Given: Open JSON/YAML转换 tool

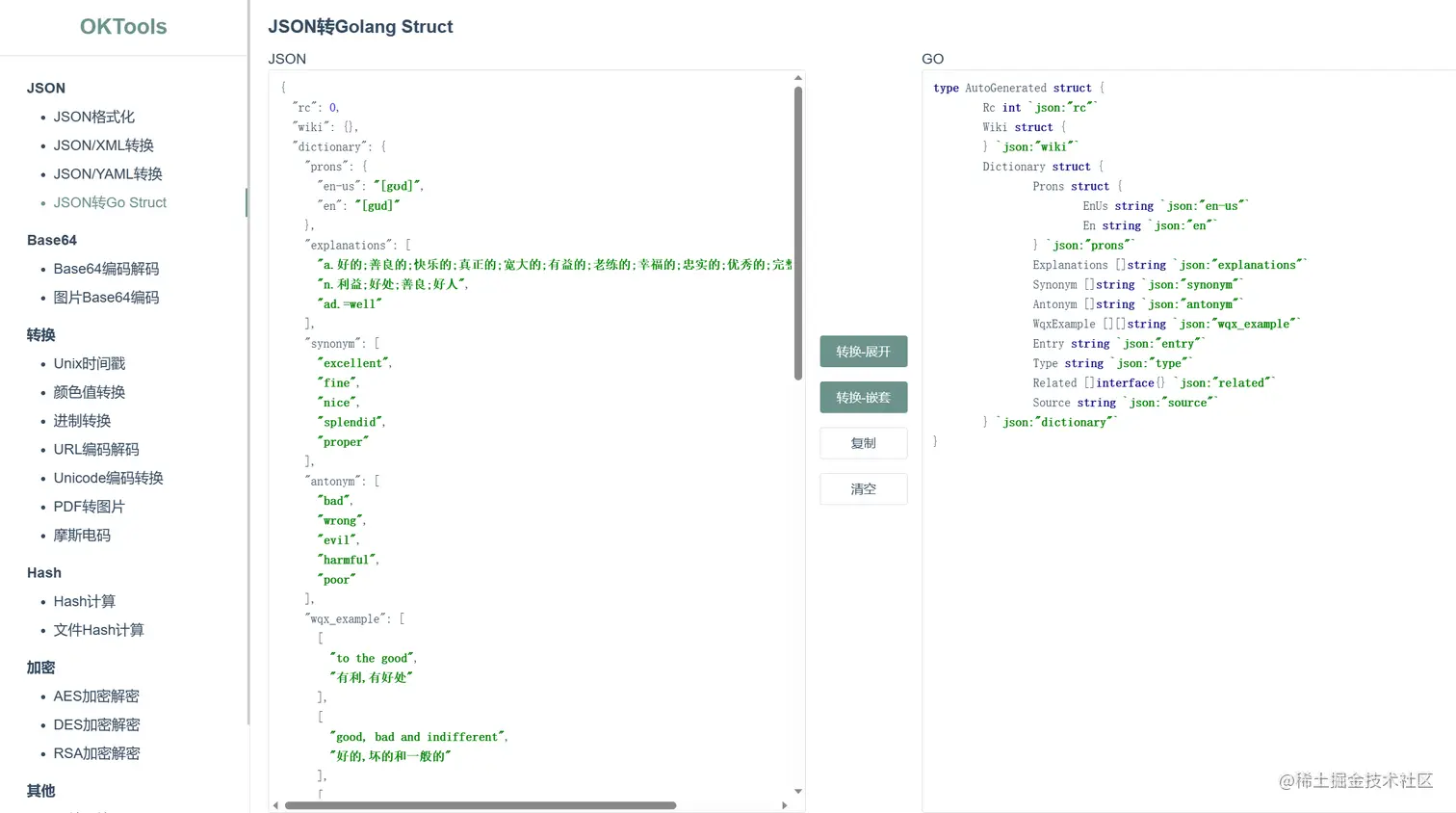Looking at the screenshot, I should [108, 173].
